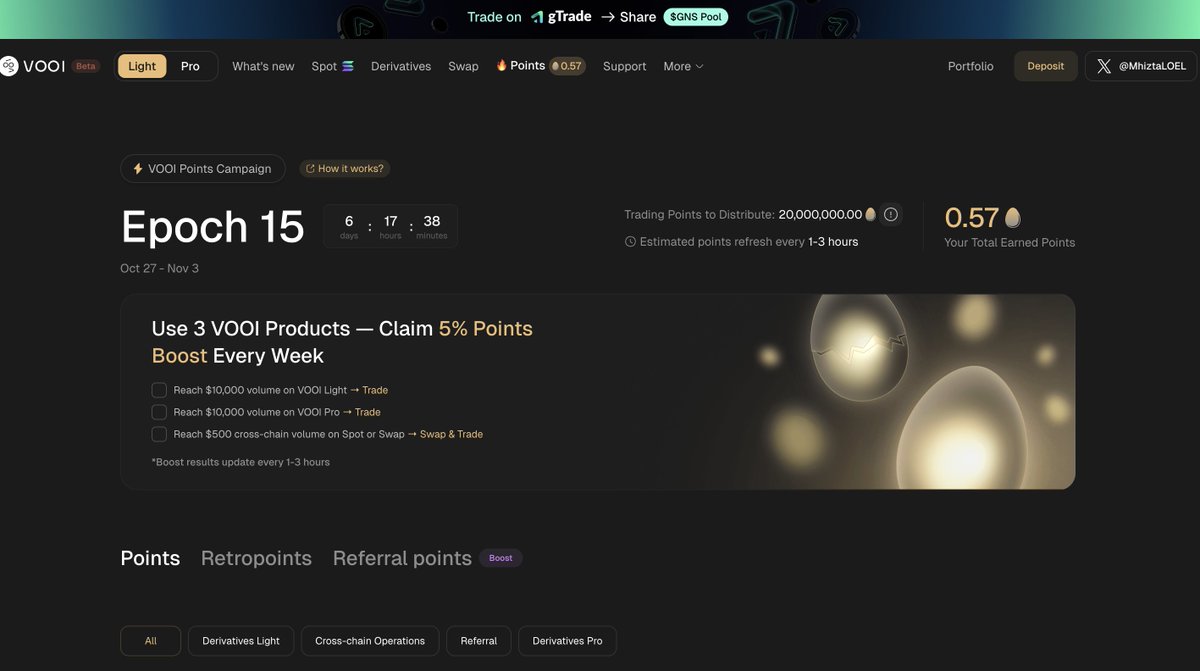Click the fire icon beside Points
The width and height of the screenshot is (1200, 671).
point(502,65)
